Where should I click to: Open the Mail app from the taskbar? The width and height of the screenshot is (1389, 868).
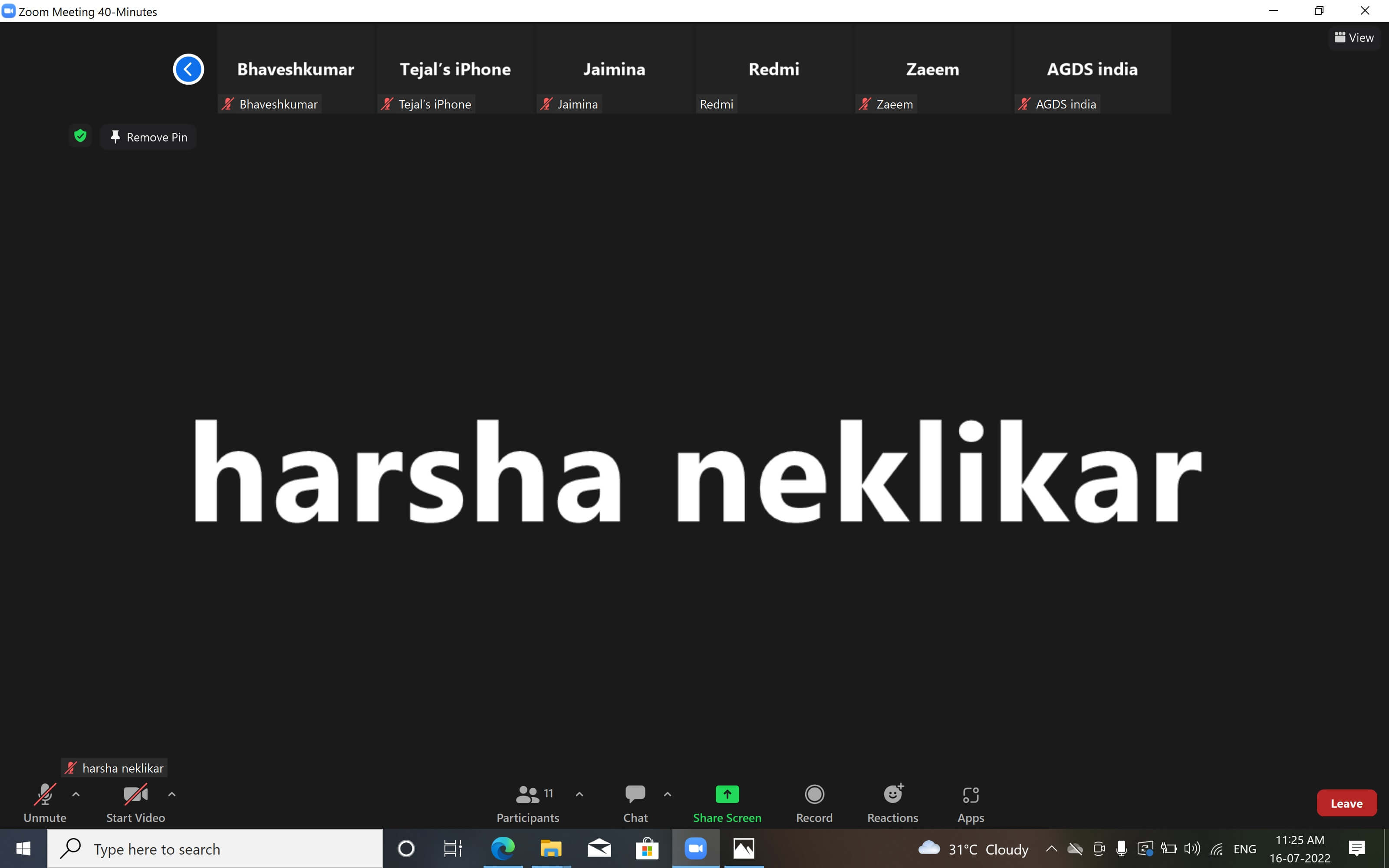tap(599, 848)
